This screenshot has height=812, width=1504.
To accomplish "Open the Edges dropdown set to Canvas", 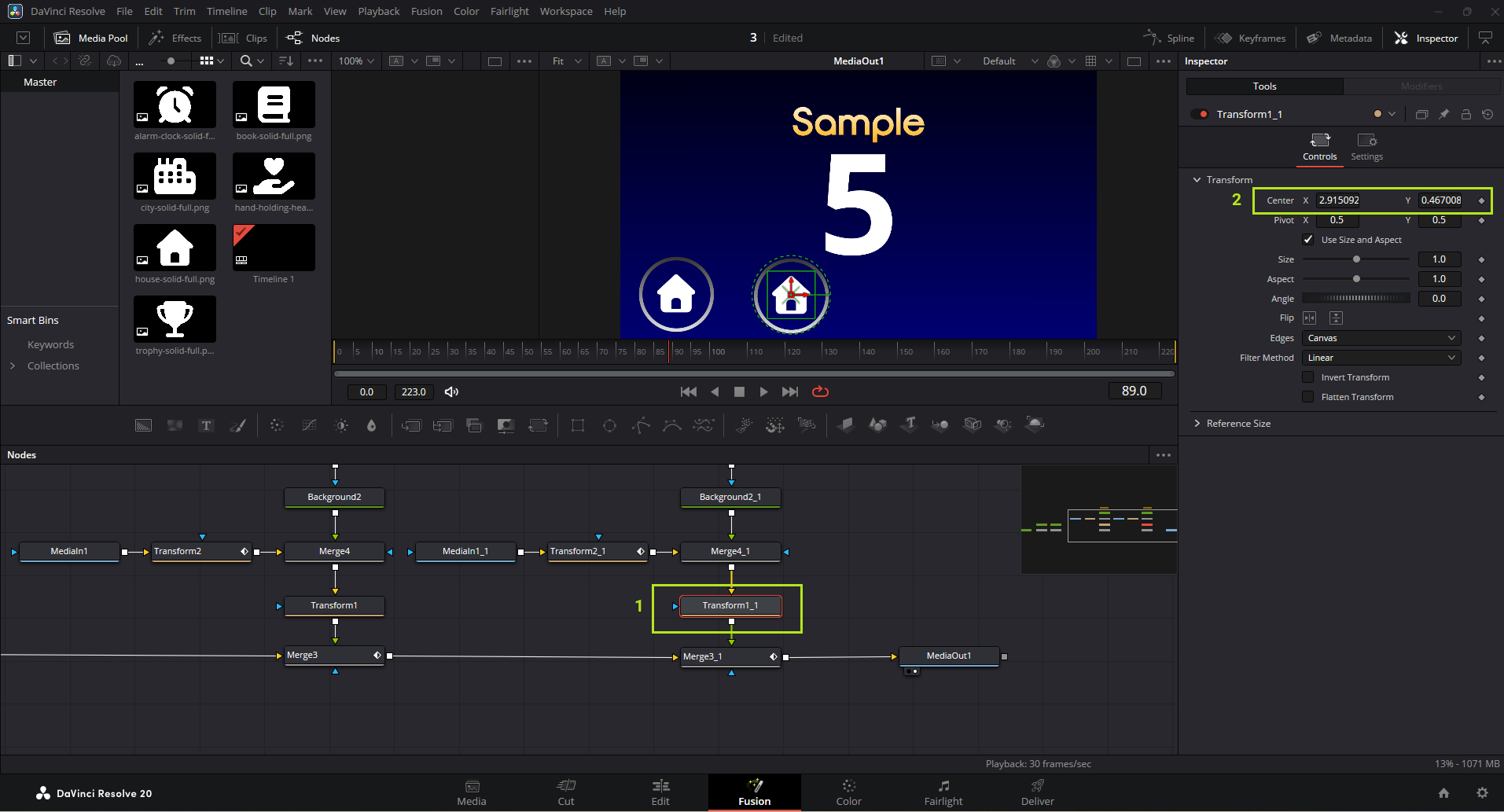I will coord(1381,338).
